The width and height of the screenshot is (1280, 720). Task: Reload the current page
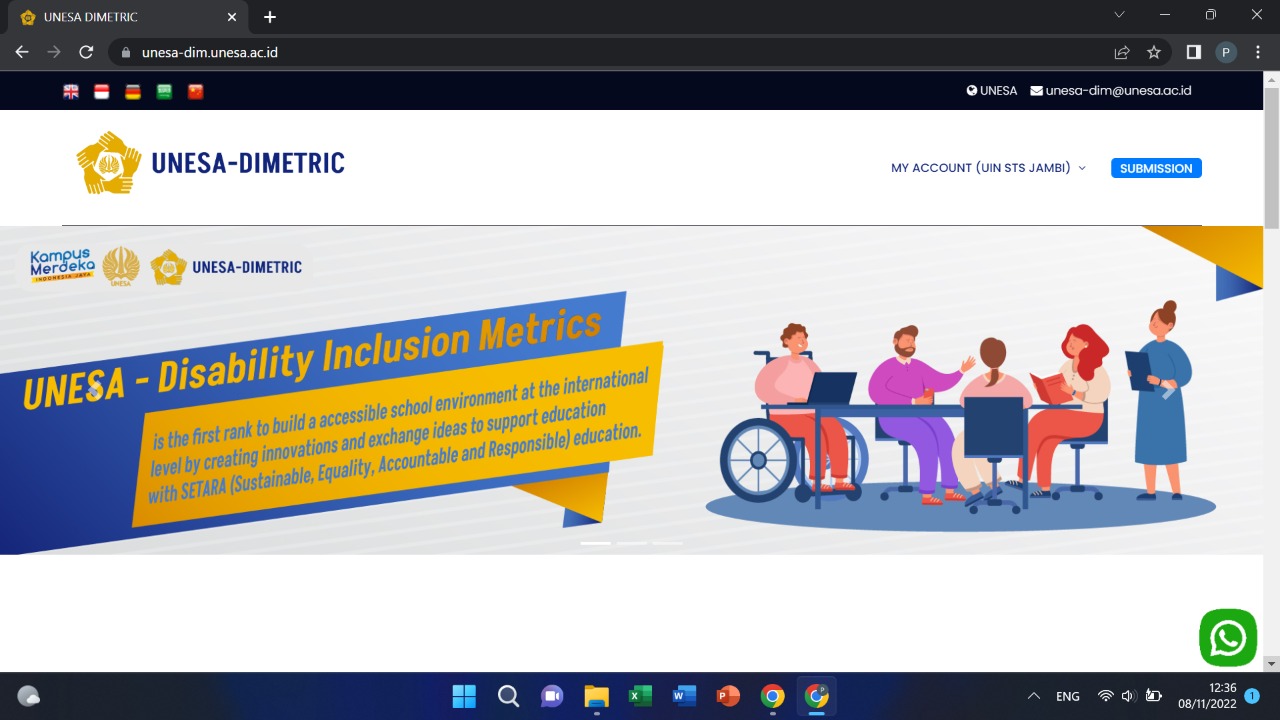[x=86, y=52]
